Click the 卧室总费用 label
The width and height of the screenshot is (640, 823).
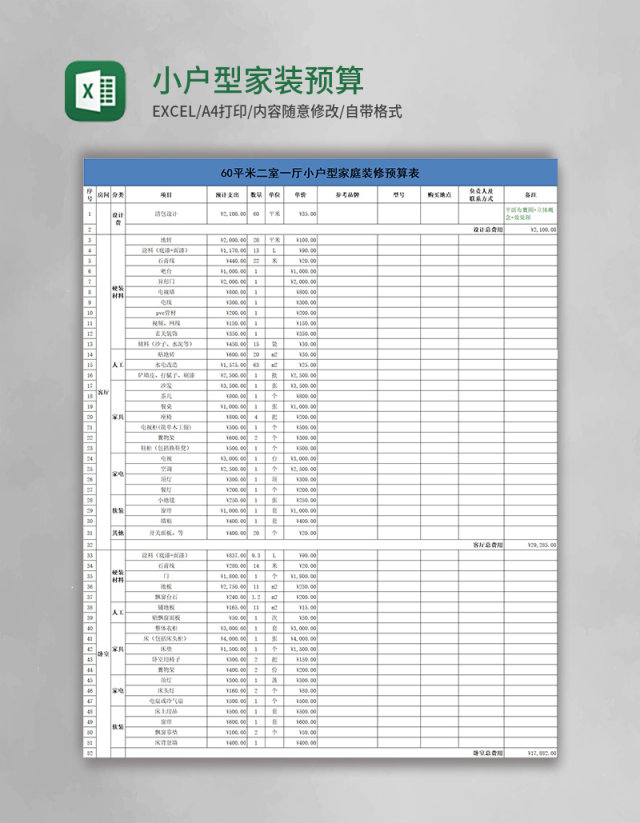pos(488,753)
